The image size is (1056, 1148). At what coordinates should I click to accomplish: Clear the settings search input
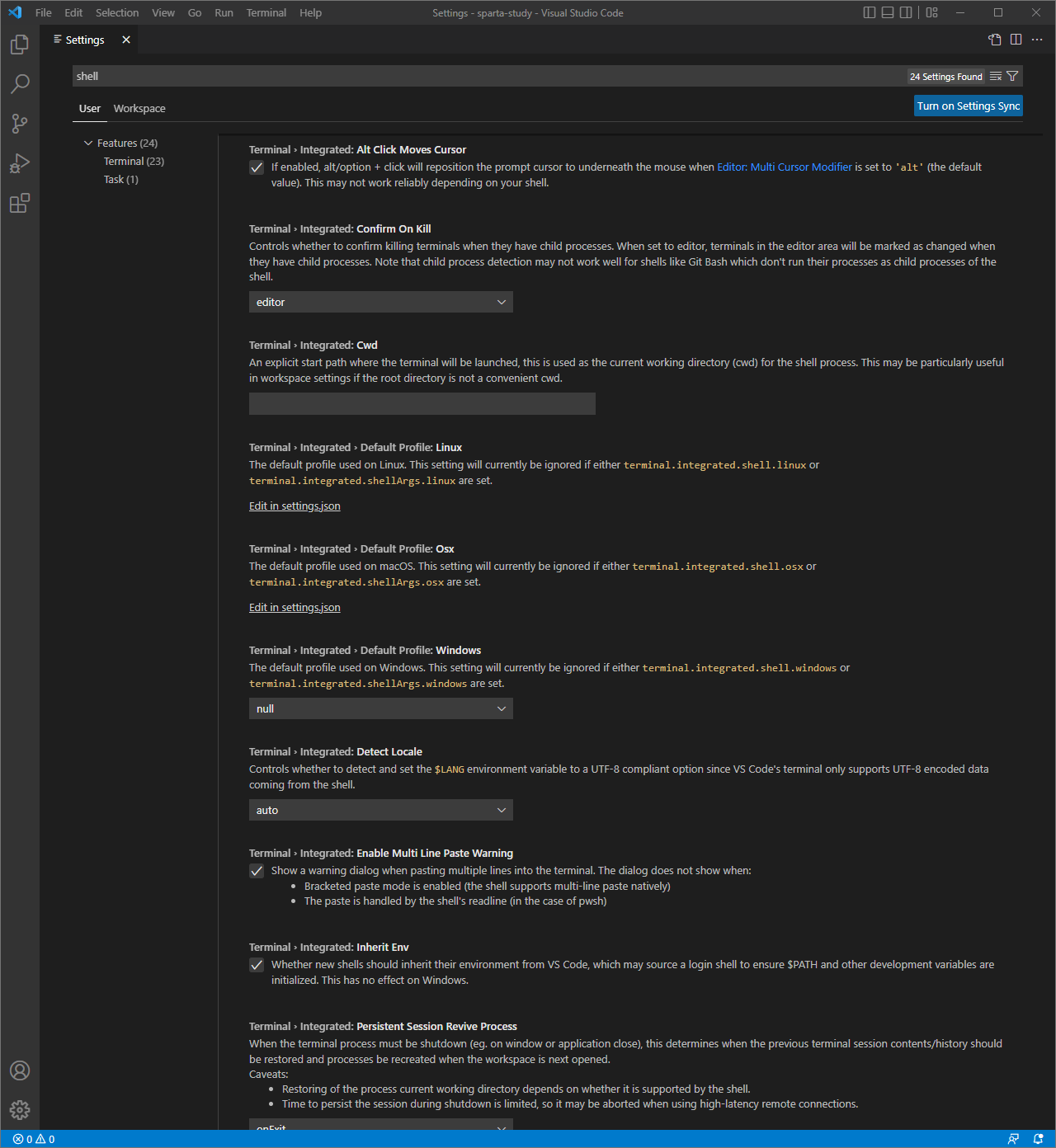(x=996, y=77)
